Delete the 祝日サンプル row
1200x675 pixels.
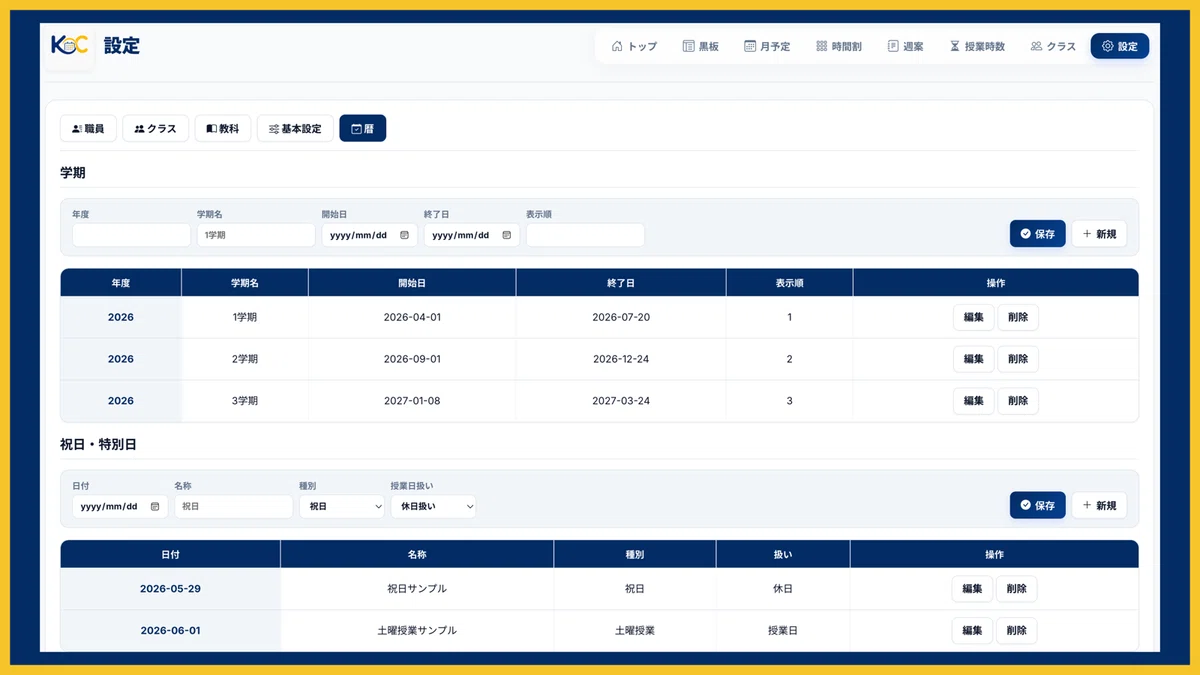(x=1017, y=589)
